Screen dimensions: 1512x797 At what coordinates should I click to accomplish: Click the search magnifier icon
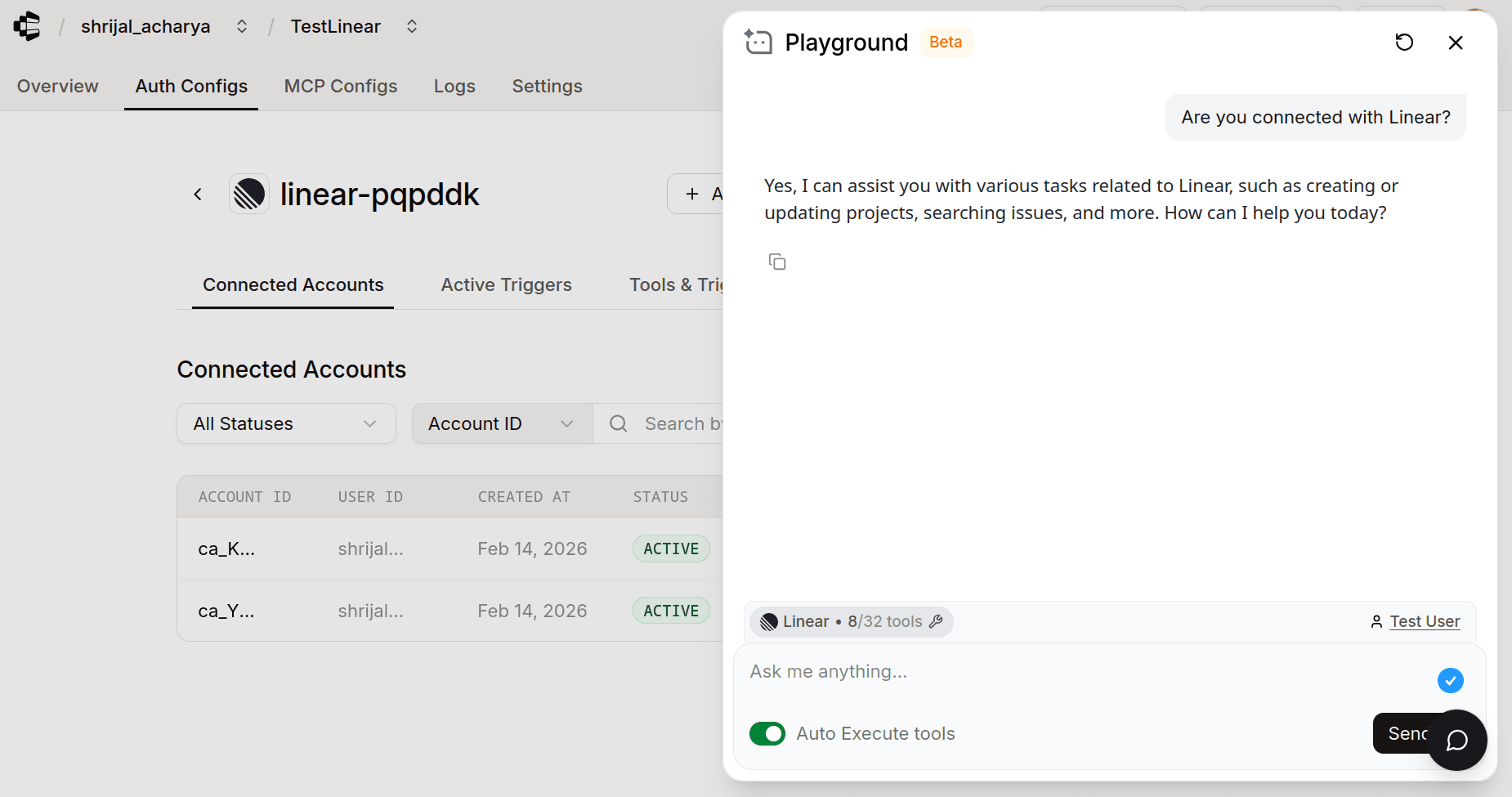pos(619,423)
